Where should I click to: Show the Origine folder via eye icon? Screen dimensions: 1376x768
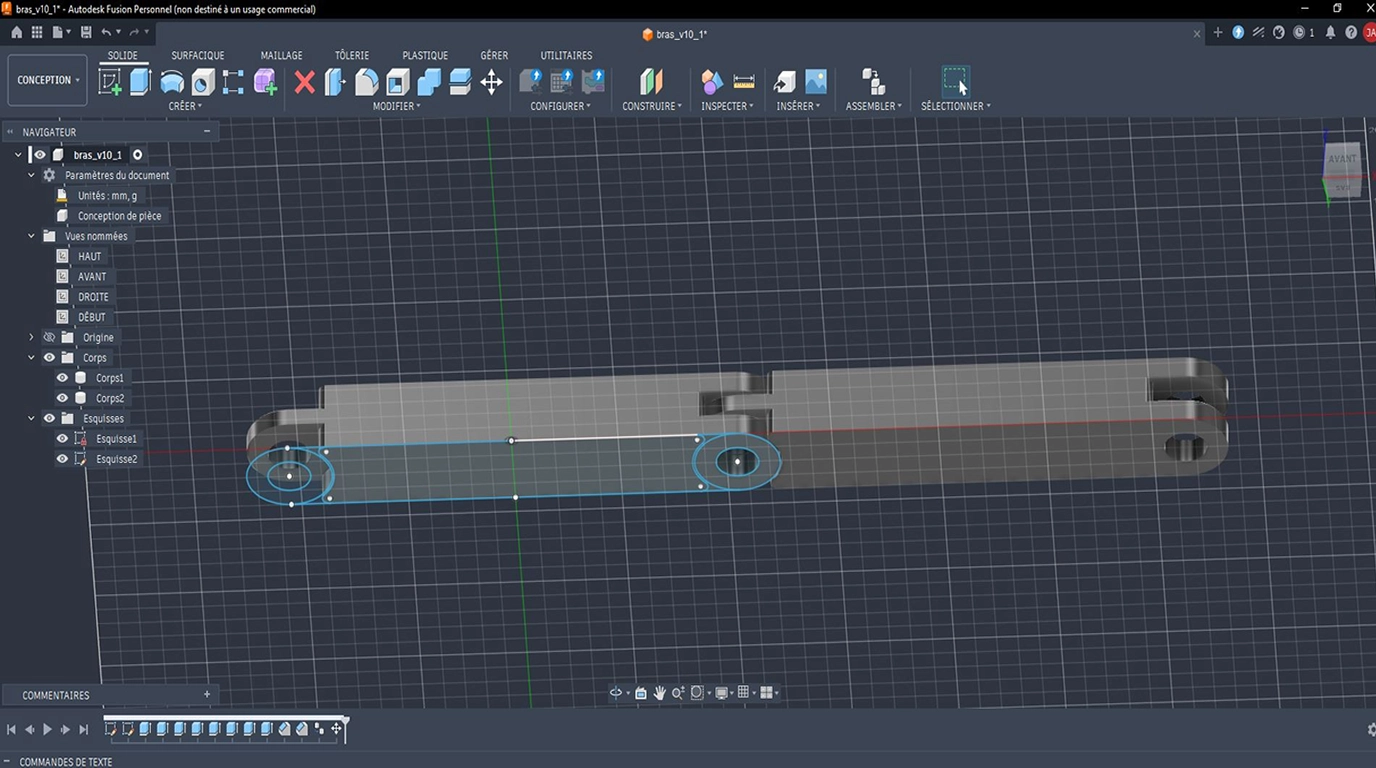(49, 337)
